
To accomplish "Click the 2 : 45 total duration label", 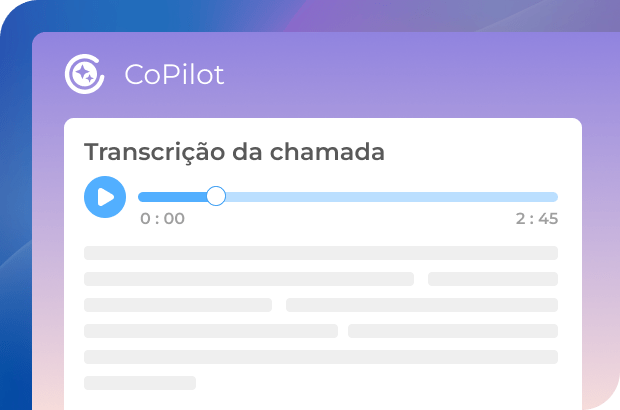I will [537, 219].
